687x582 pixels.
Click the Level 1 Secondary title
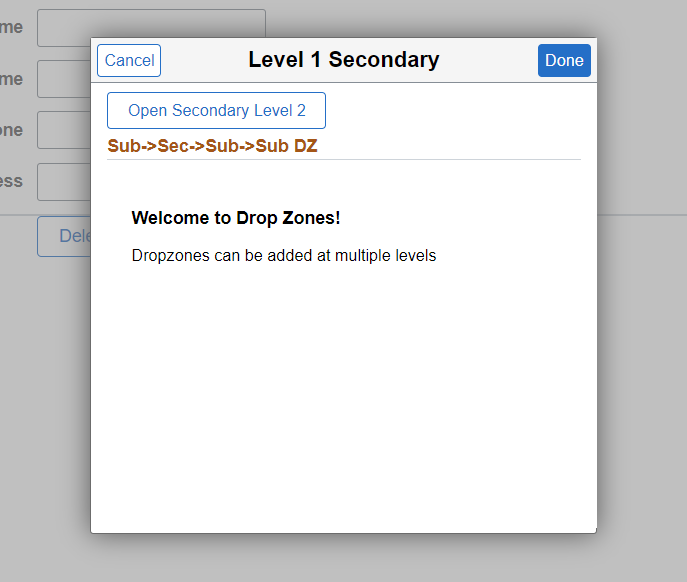coord(343,60)
